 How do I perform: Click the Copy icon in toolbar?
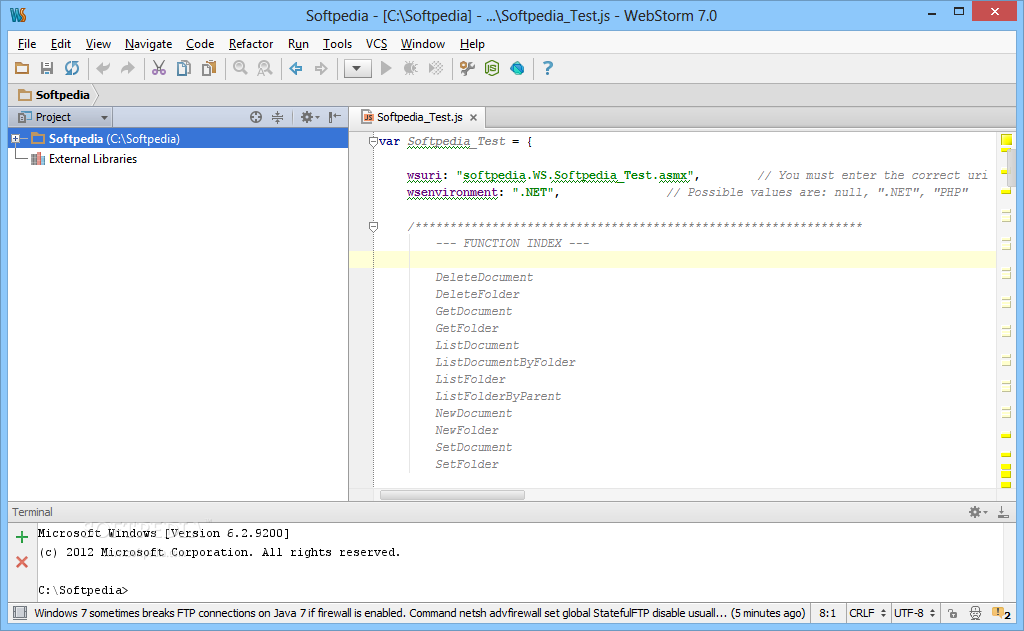184,68
